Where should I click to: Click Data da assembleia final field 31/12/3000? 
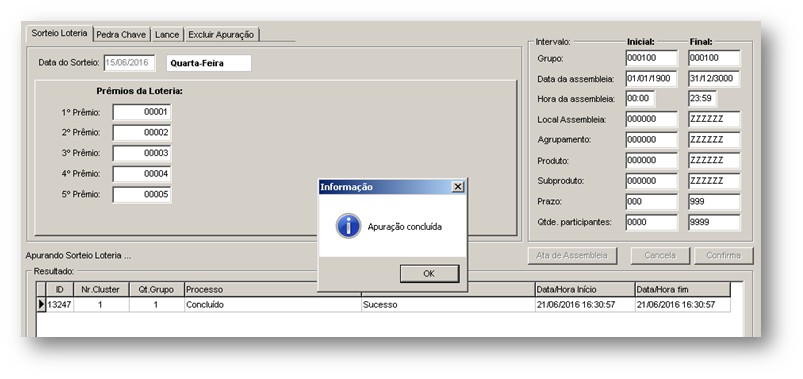[x=714, y=78]
